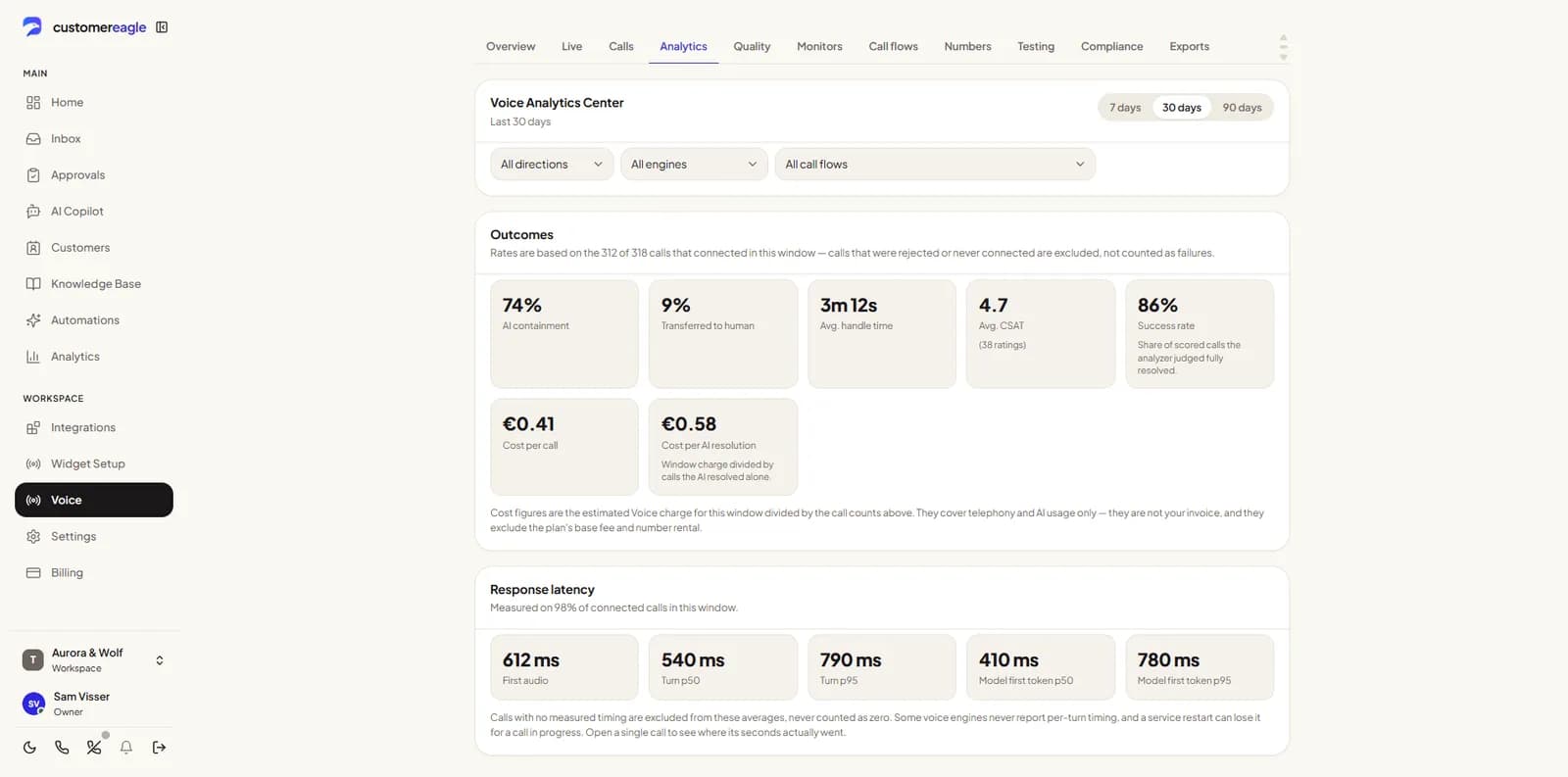Open the sidebar Analytics item
The width and height of the screenshot is (1568, 777).
[x=94, y=356]
